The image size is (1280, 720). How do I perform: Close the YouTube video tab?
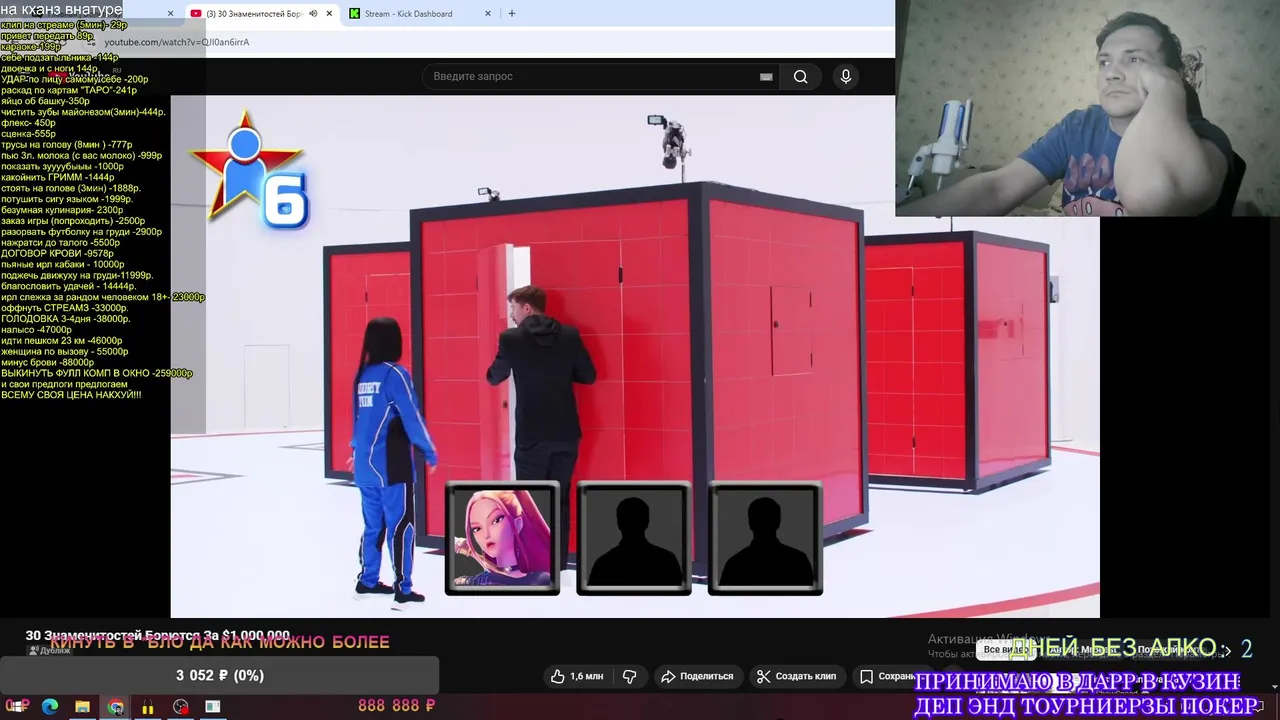pos(329,14)
